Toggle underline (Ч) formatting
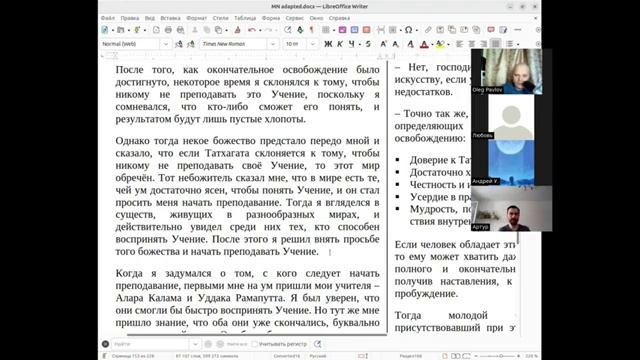This screenshot has width=640, height=360. [351, 44]
